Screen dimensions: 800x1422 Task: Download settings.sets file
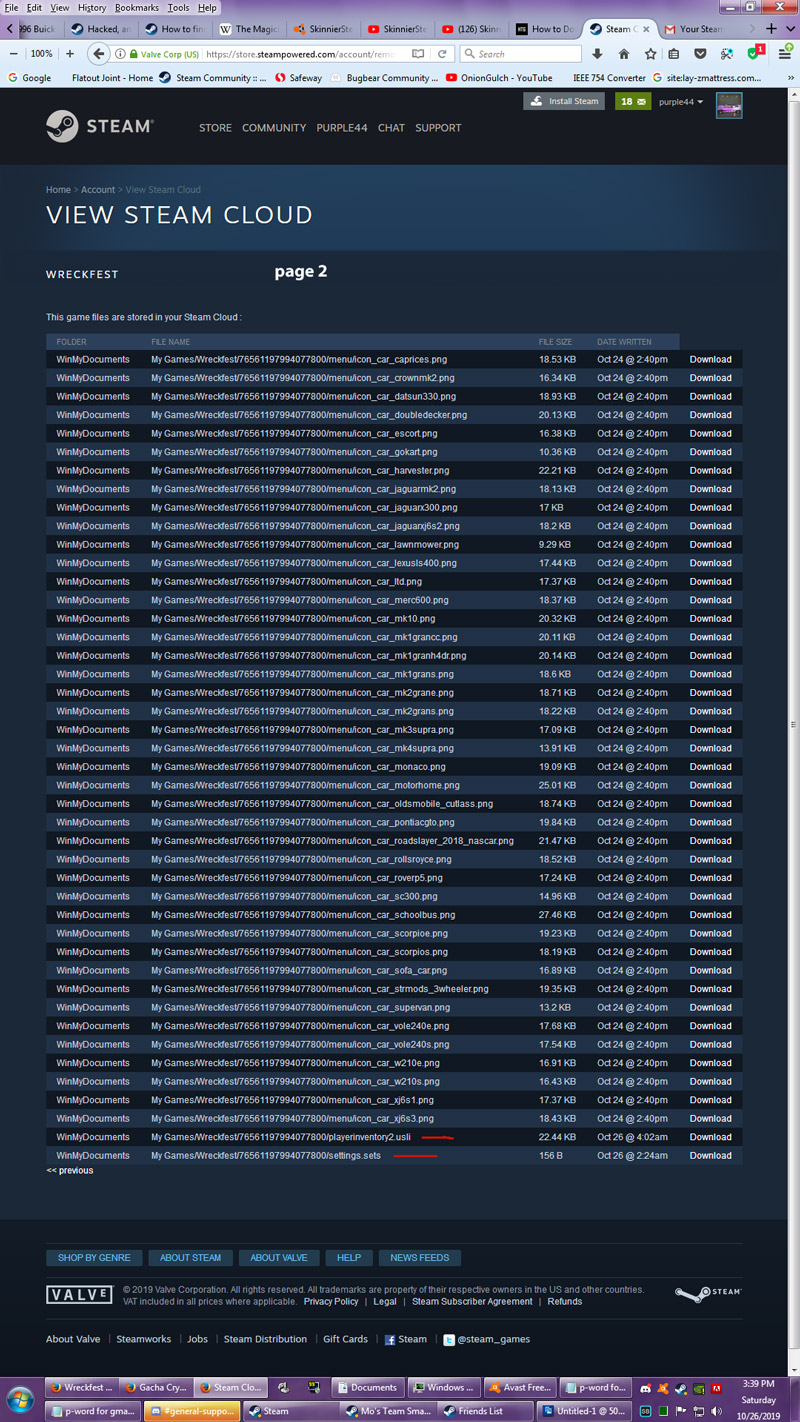tap(710, 1155)
